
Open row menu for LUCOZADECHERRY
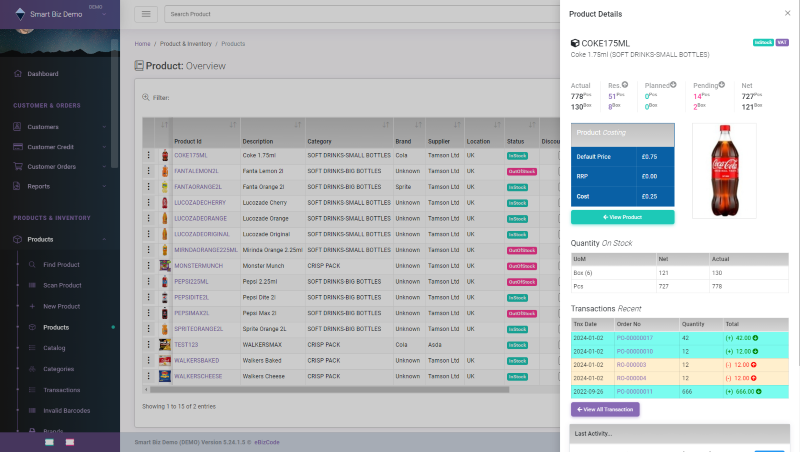point(148,203)
